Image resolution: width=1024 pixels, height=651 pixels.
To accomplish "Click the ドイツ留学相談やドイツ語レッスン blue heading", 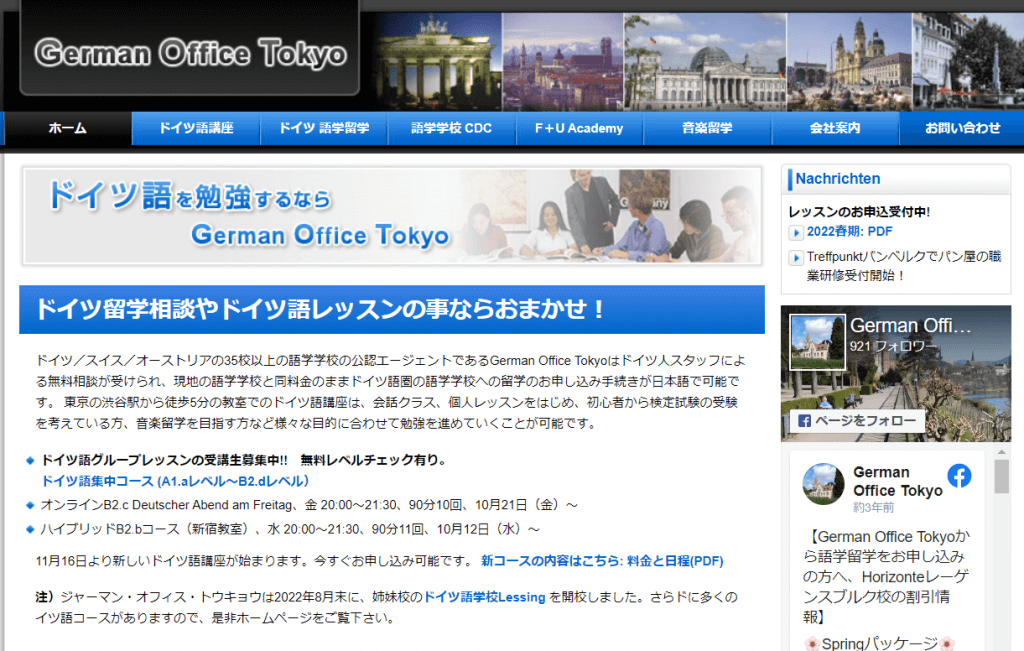I will click(x=392, y=310).
